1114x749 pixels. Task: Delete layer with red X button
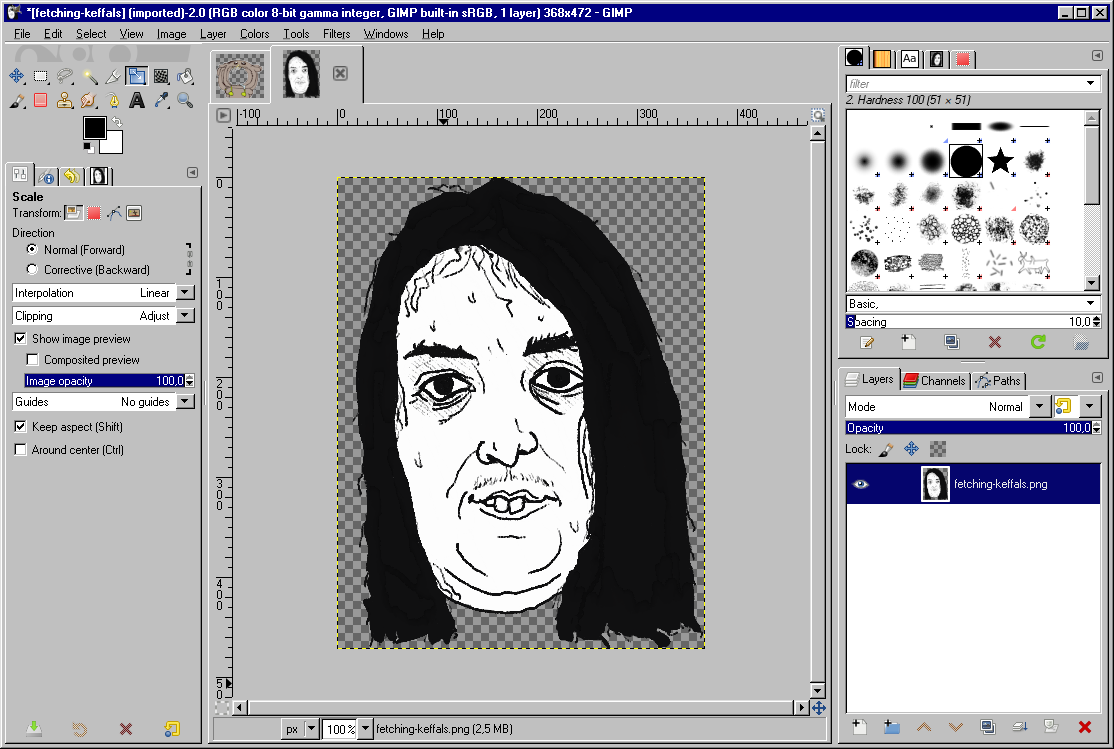(1084, 726)
